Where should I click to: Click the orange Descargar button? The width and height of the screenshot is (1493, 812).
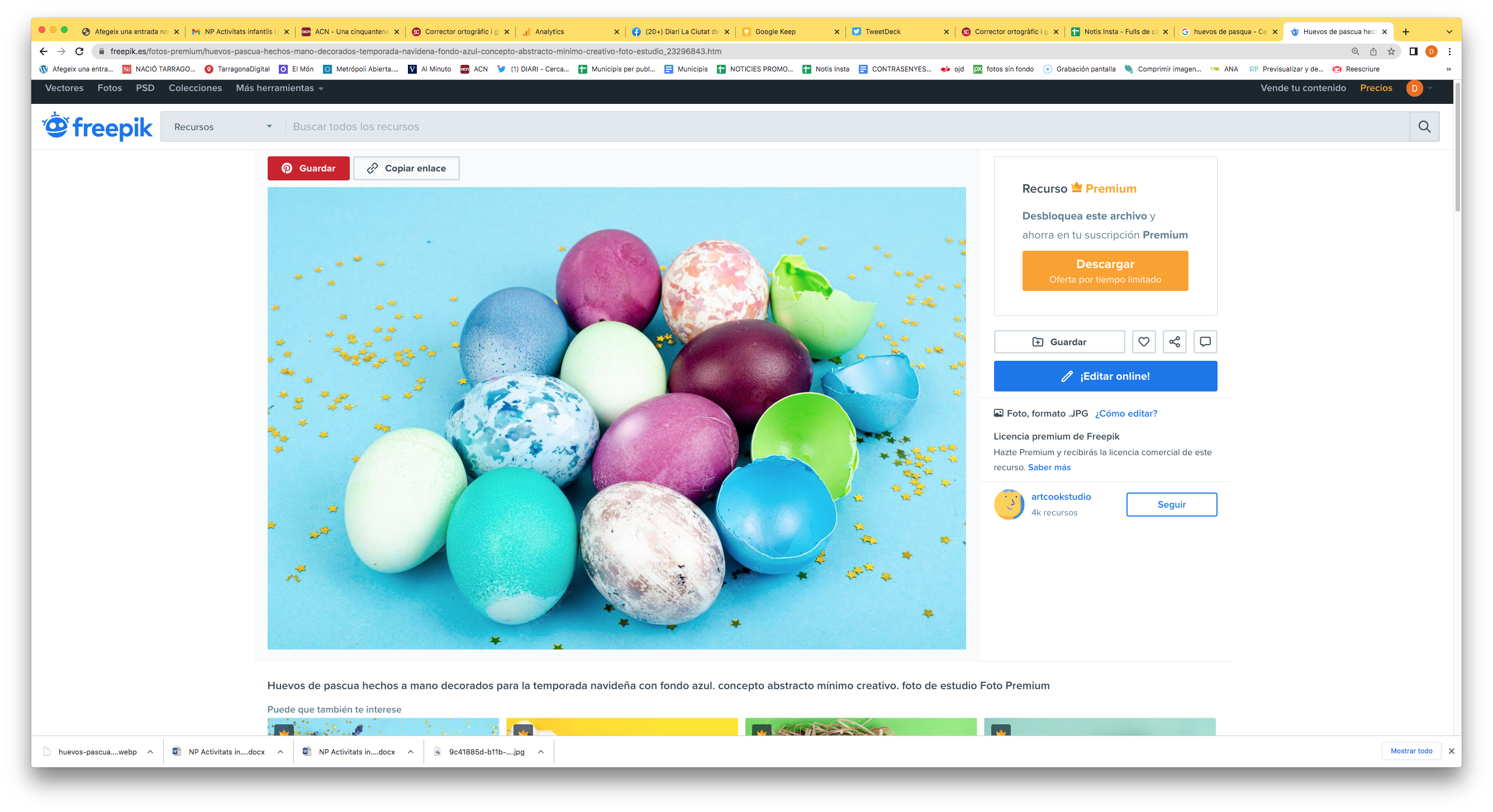tap(1105, 270)
